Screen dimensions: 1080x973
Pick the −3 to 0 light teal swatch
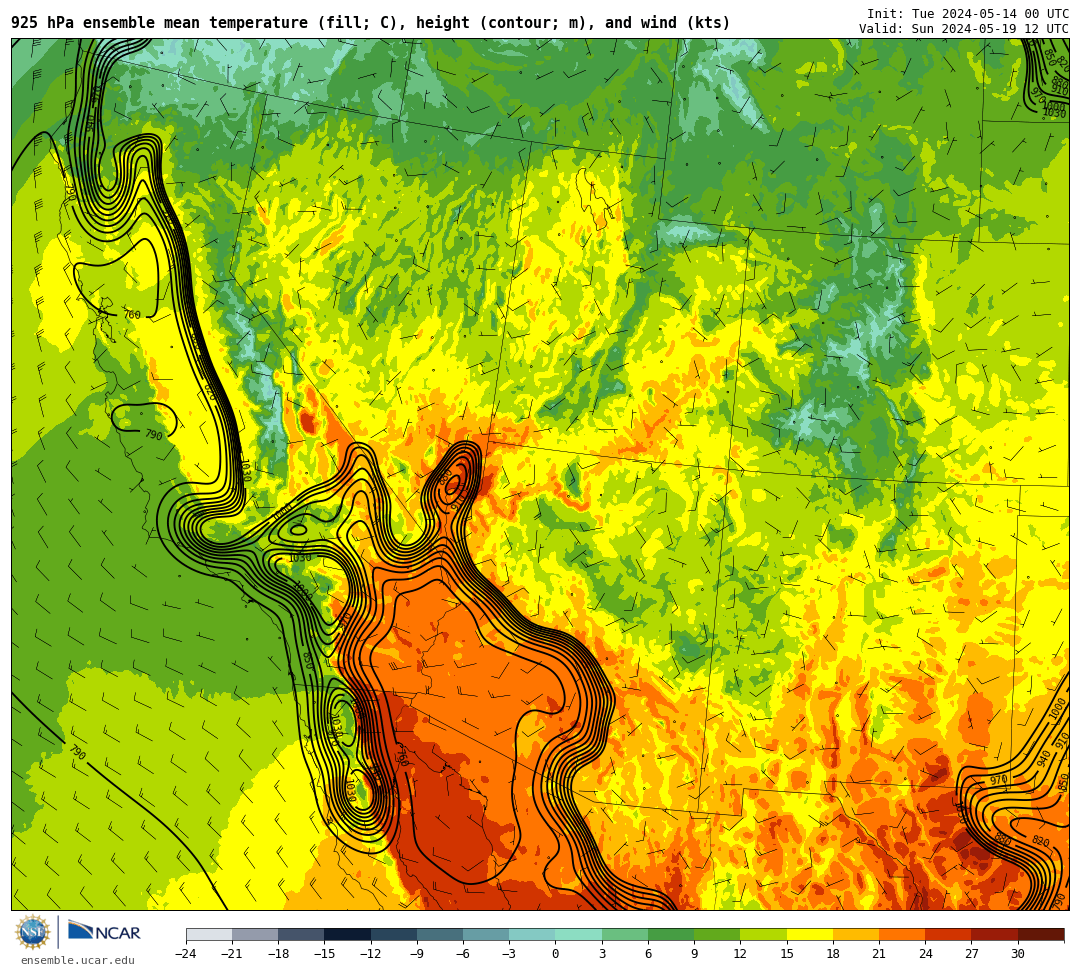point(532,934)
